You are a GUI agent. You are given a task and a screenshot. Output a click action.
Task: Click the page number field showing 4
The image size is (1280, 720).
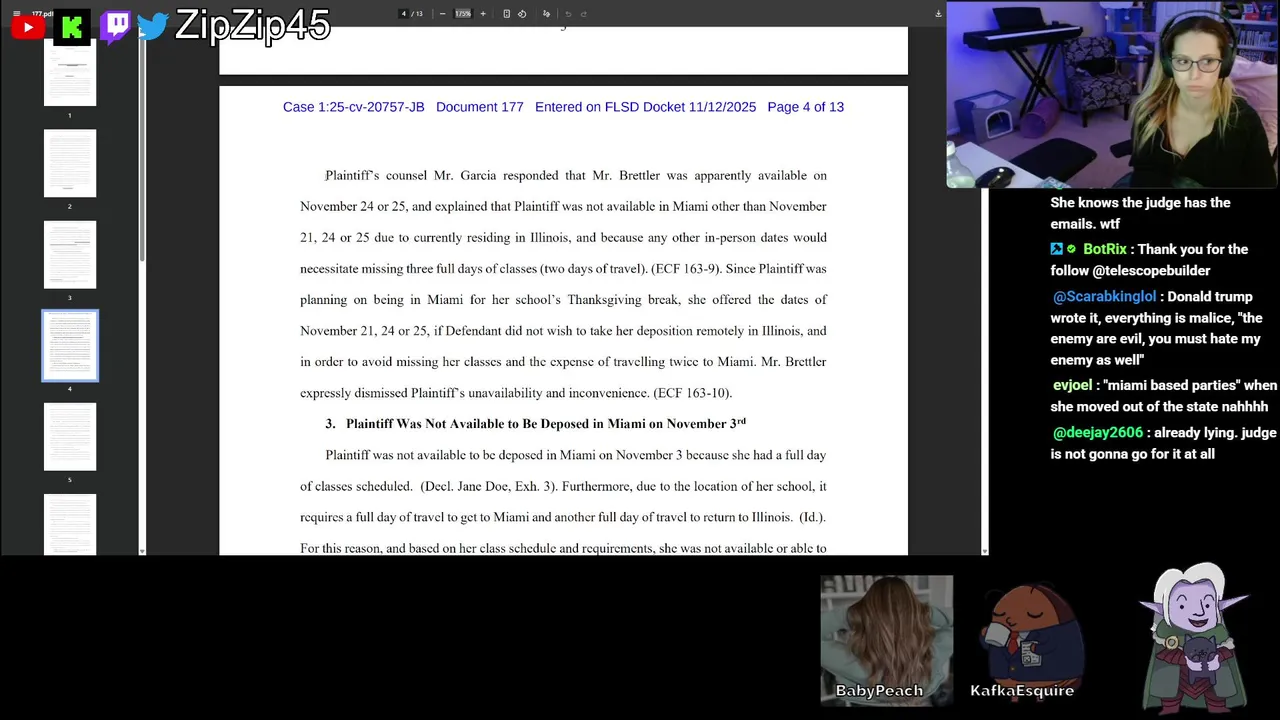coord(404,14)
